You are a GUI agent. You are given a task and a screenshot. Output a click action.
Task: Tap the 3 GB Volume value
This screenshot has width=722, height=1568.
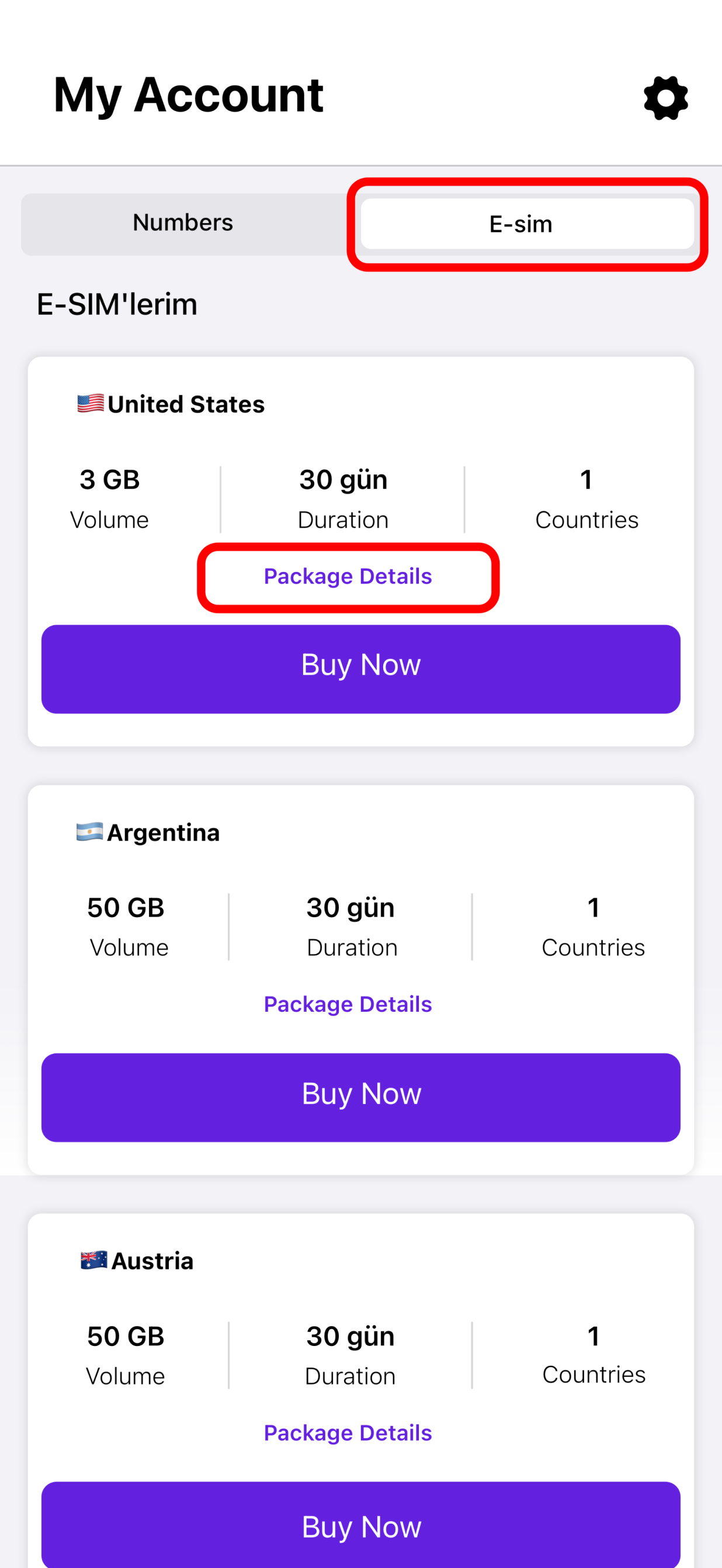point(110,480)
